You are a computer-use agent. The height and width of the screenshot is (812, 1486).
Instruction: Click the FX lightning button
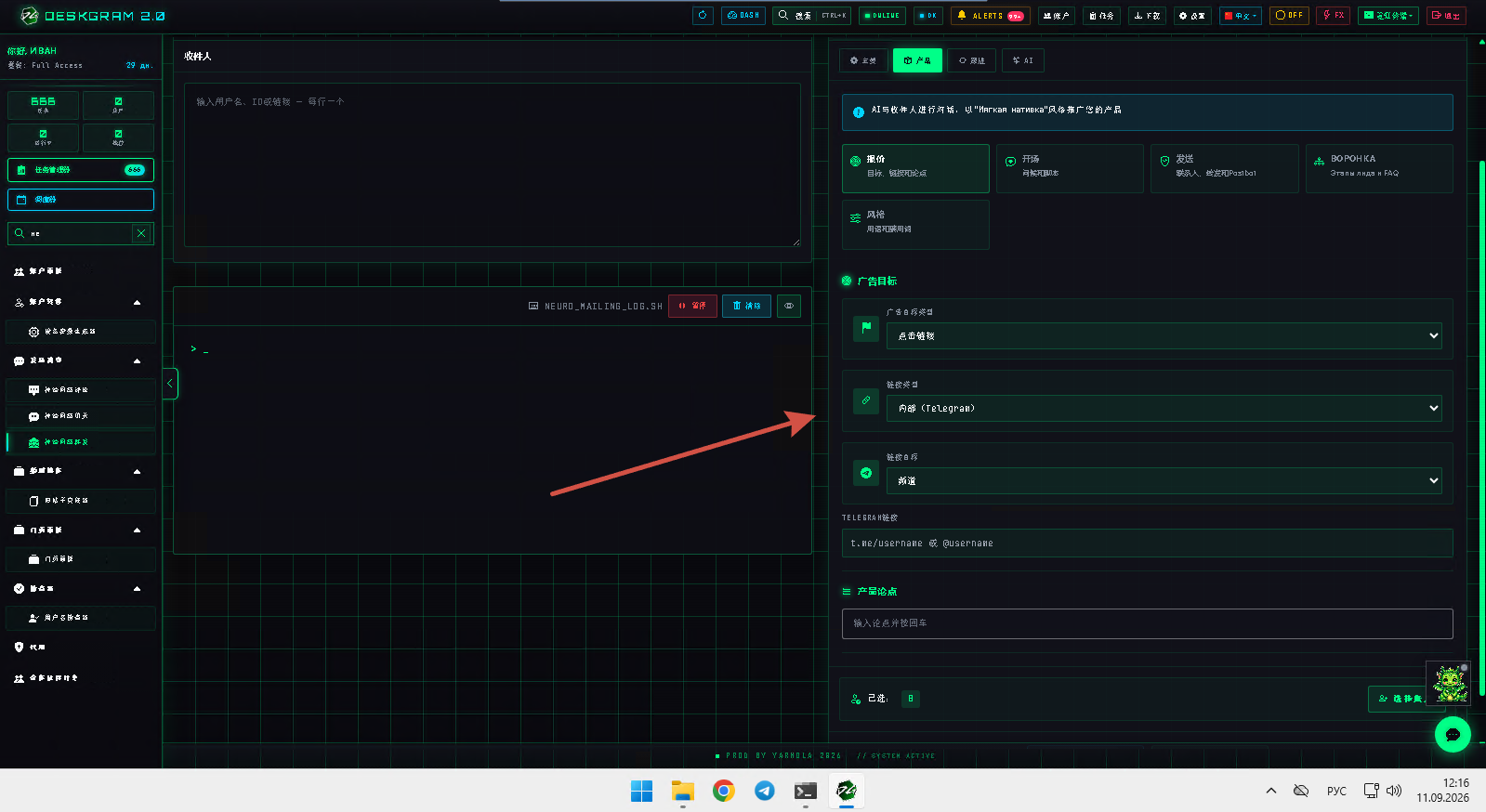point(1333,15)
